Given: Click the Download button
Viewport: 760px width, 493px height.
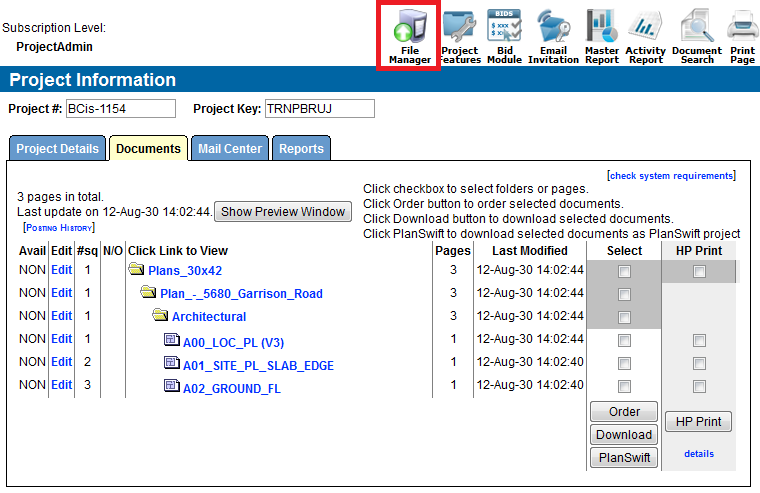Looking at the screenshot, I should tap(624, 434).
